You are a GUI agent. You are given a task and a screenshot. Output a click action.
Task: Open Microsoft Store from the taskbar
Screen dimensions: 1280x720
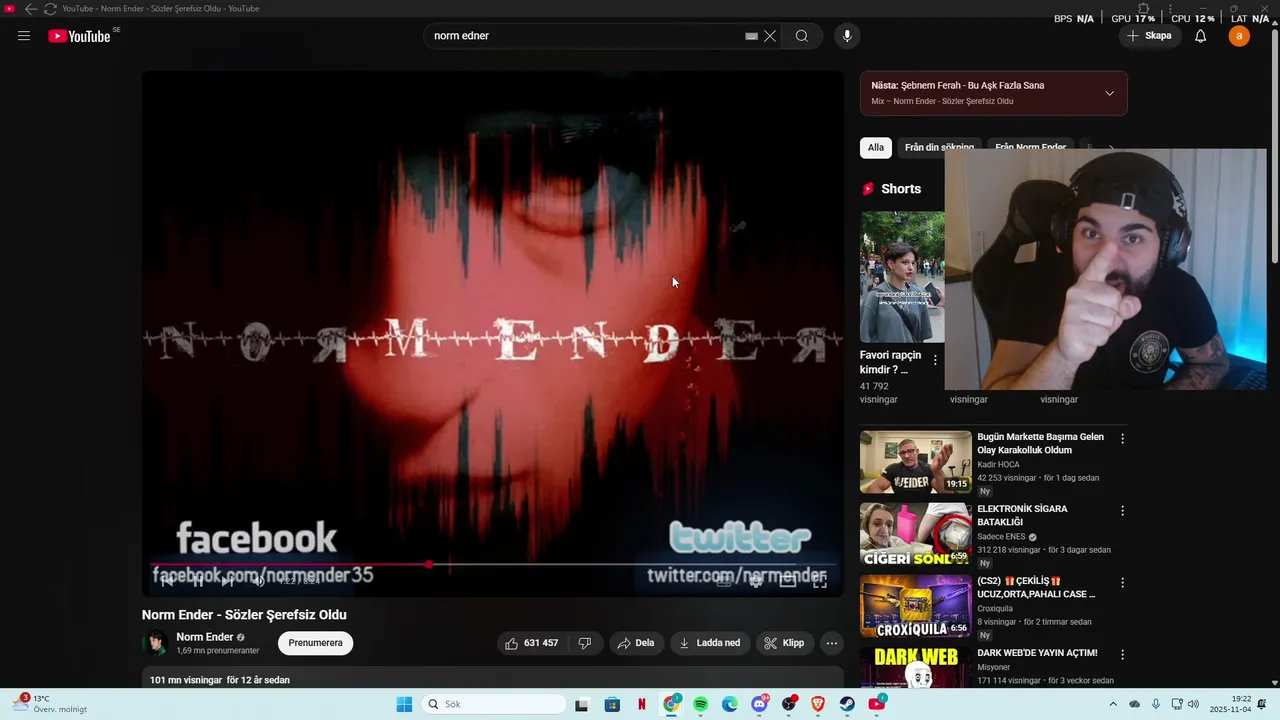(612, 704)
